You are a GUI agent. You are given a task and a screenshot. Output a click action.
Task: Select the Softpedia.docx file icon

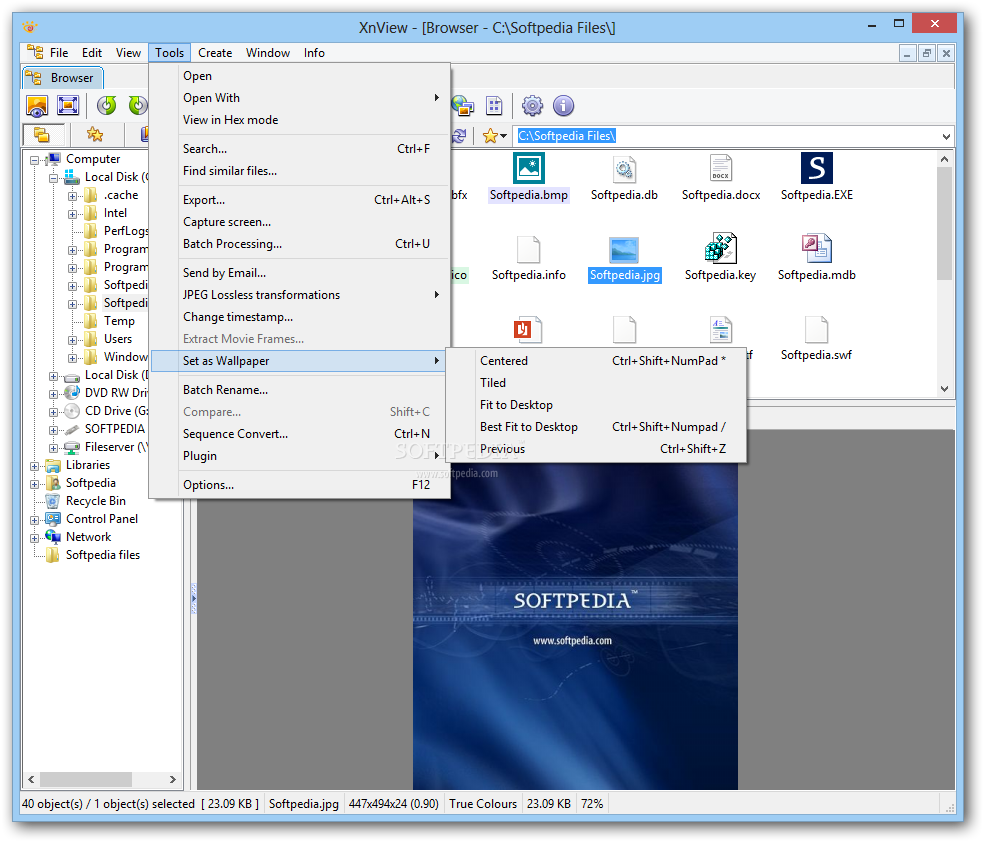[720, 169]
